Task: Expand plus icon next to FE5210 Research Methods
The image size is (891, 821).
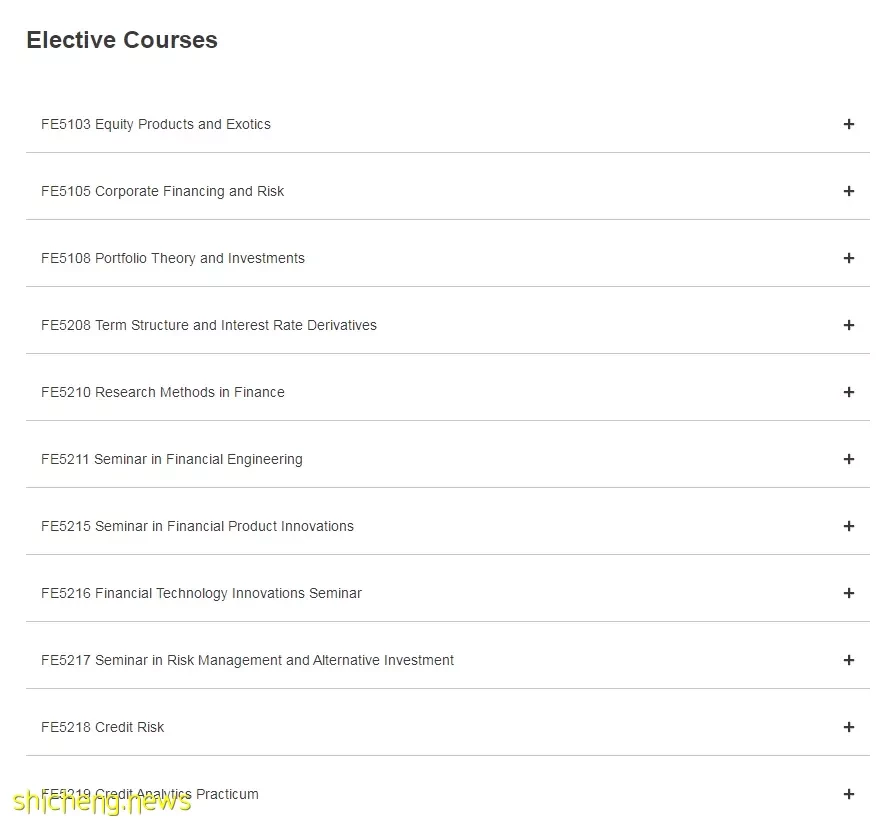Action: click(848, 392)
